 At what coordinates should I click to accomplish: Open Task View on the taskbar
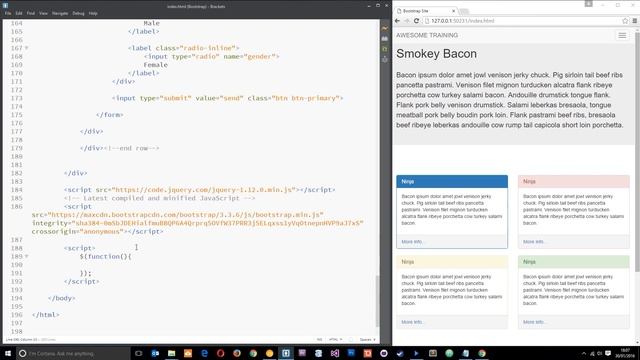(139, 353)
